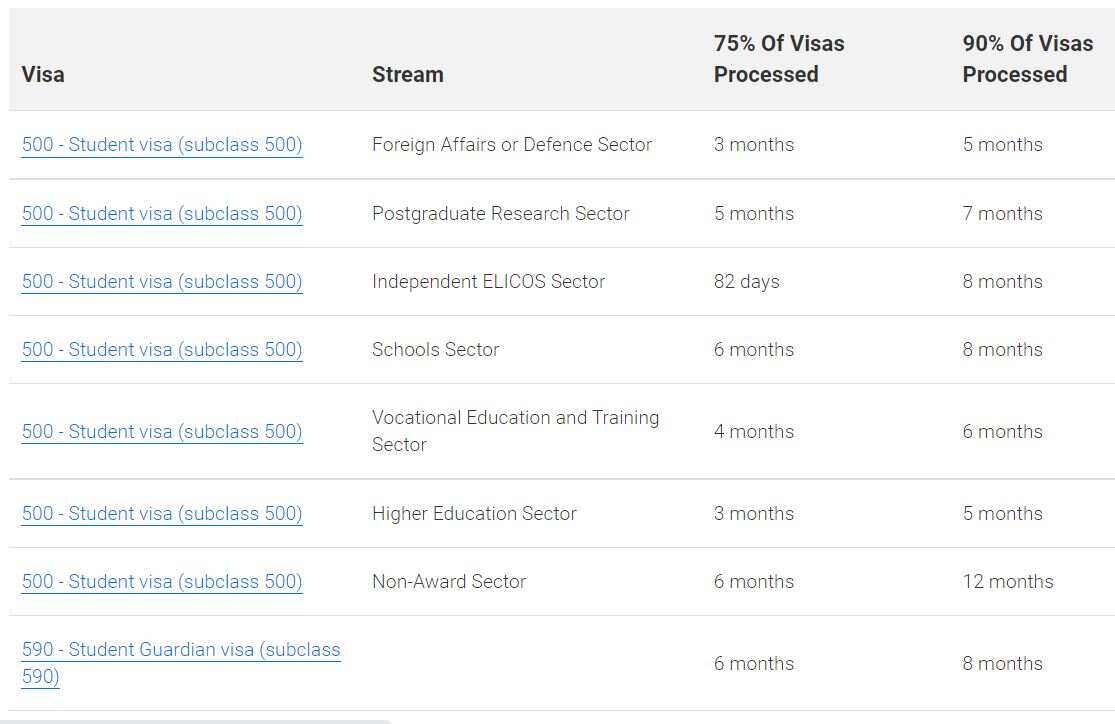
Task: Select the 82 days value in the ELICOS row
Action: [746, 281]
